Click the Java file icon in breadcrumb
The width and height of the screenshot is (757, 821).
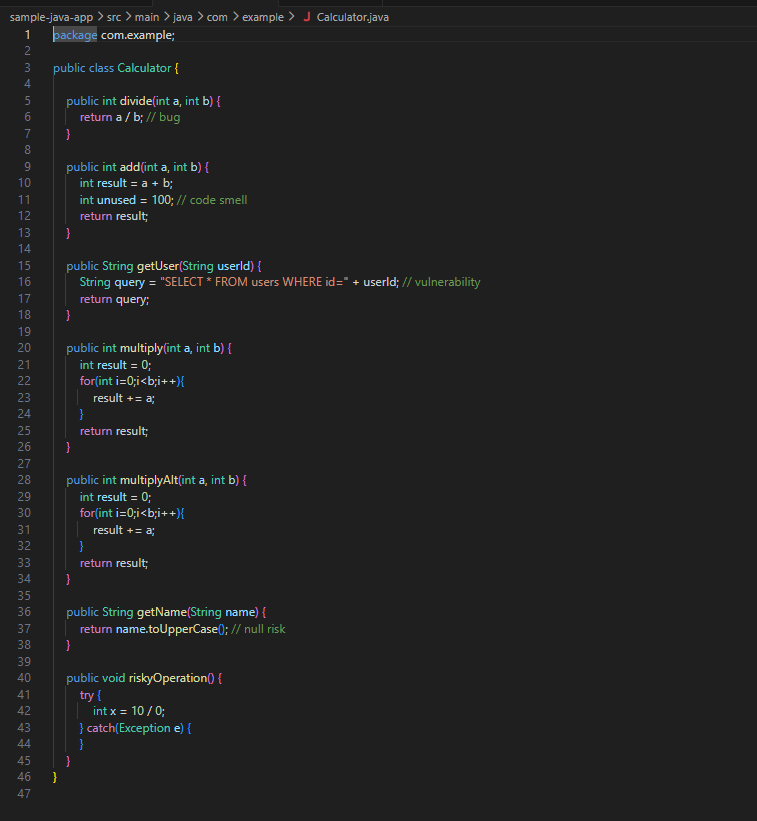307,17
